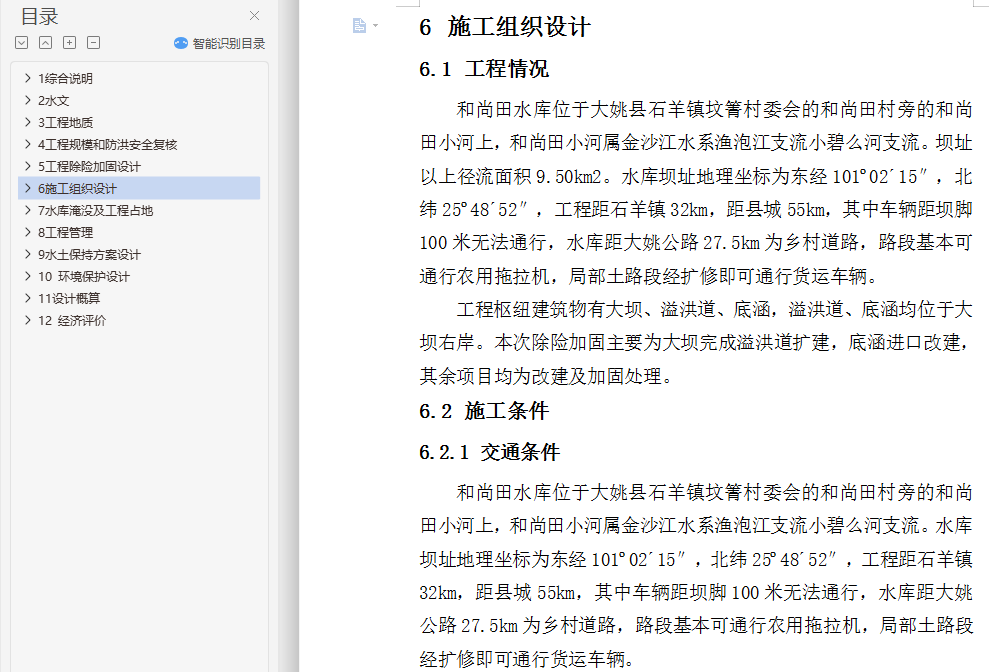Go to 1综合说明 in outline
The height and width of the screenshot is (672, 989).
(65, 78)
